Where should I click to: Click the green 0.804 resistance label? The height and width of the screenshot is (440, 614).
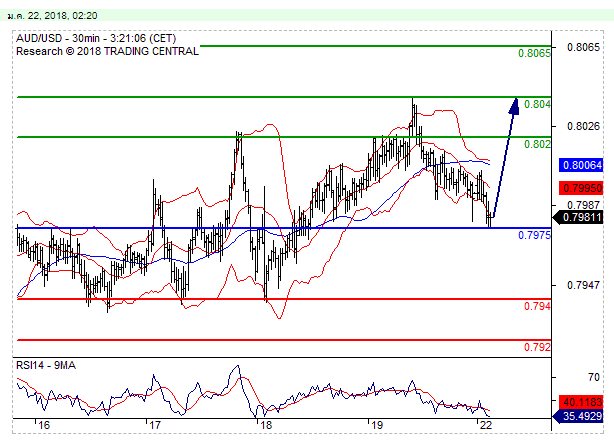click(x=537, y=104)
